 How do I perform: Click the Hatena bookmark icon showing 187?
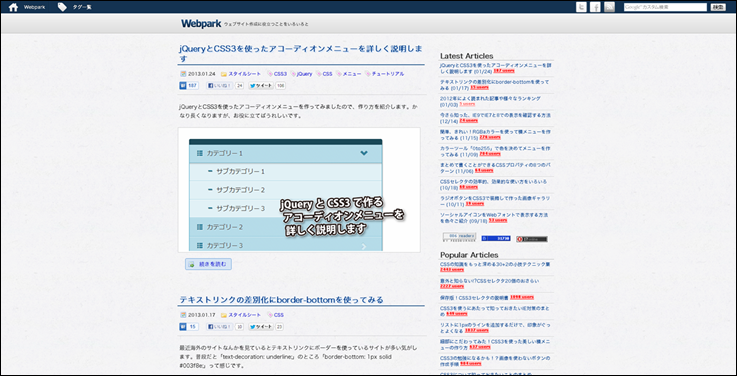coord(188,86)
